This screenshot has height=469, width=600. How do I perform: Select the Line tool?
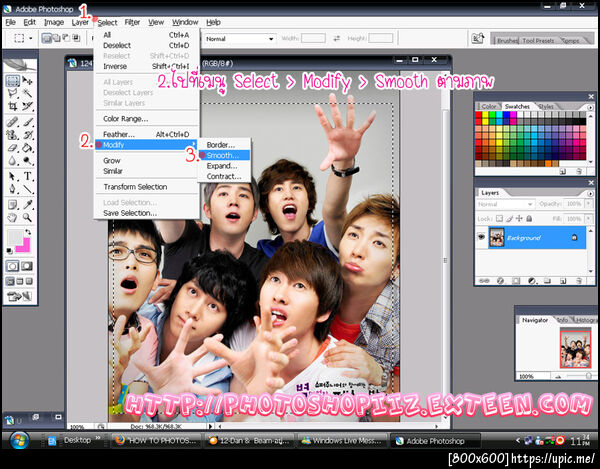(x=27, y=189)
